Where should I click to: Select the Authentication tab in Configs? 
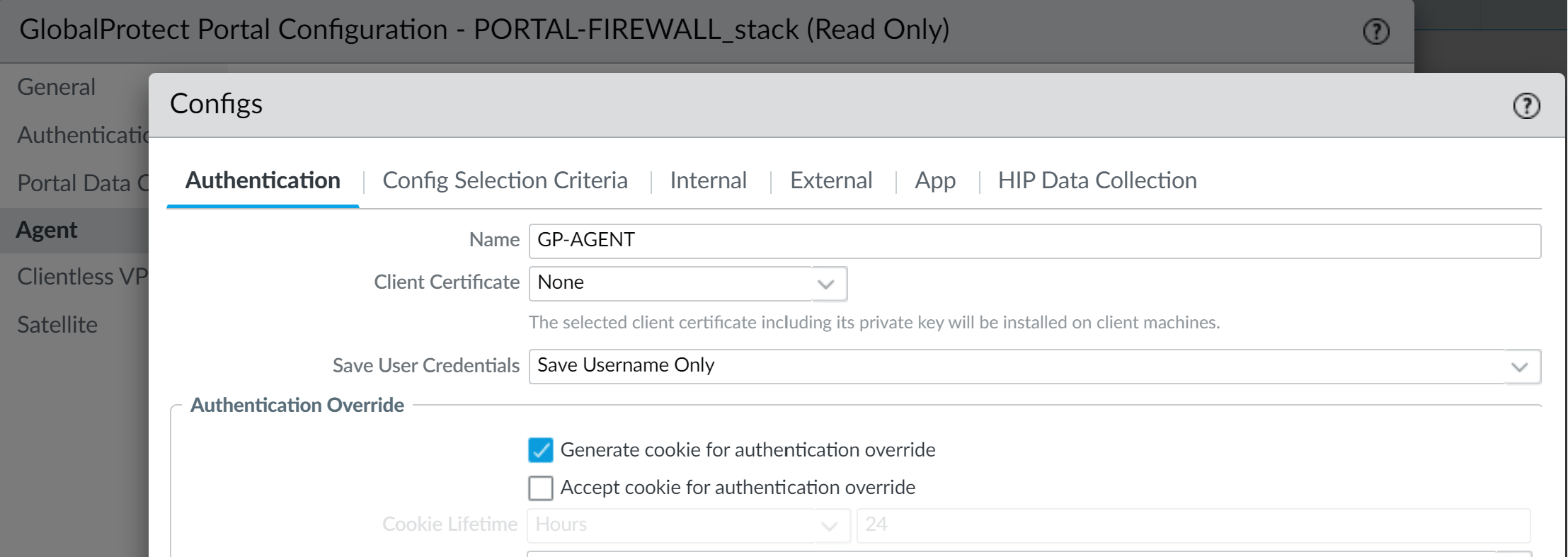pos(263,180)
